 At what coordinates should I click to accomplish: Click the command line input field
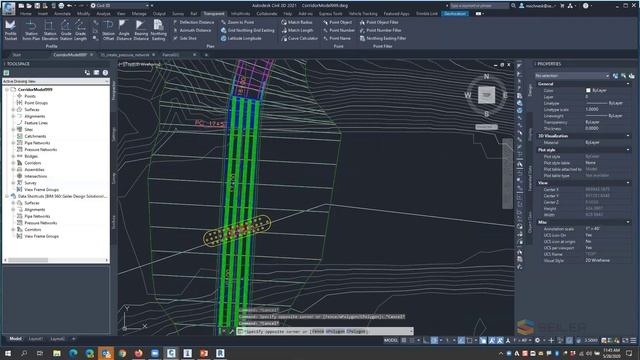click(326, 331)
